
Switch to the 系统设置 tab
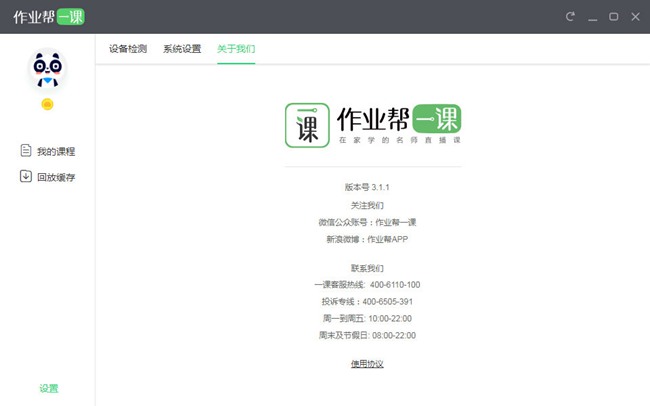point(182,49)
